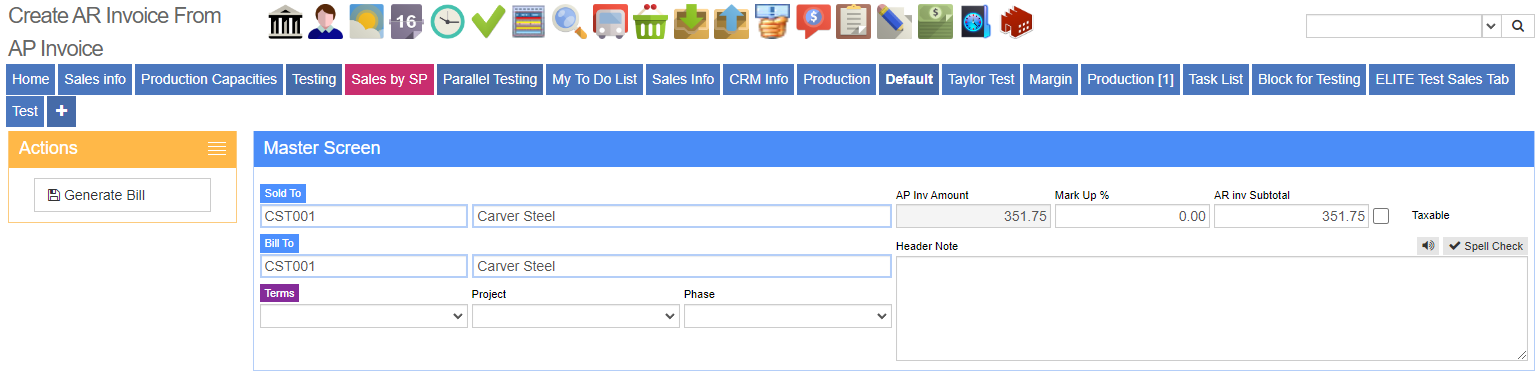Focus the Mark Up % field
Image resolution: width=1539 pixels, height=375 pixels.
pos(1132,216)
